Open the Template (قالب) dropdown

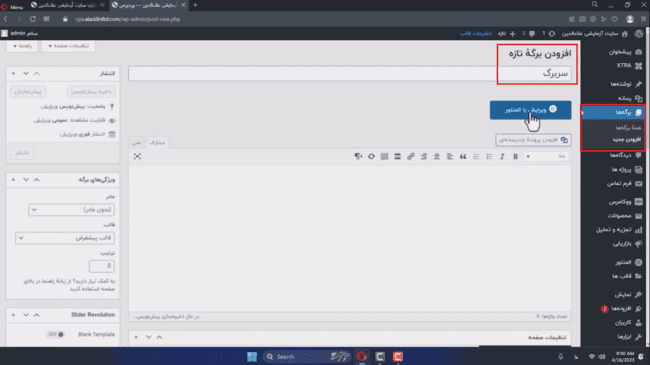65,238
